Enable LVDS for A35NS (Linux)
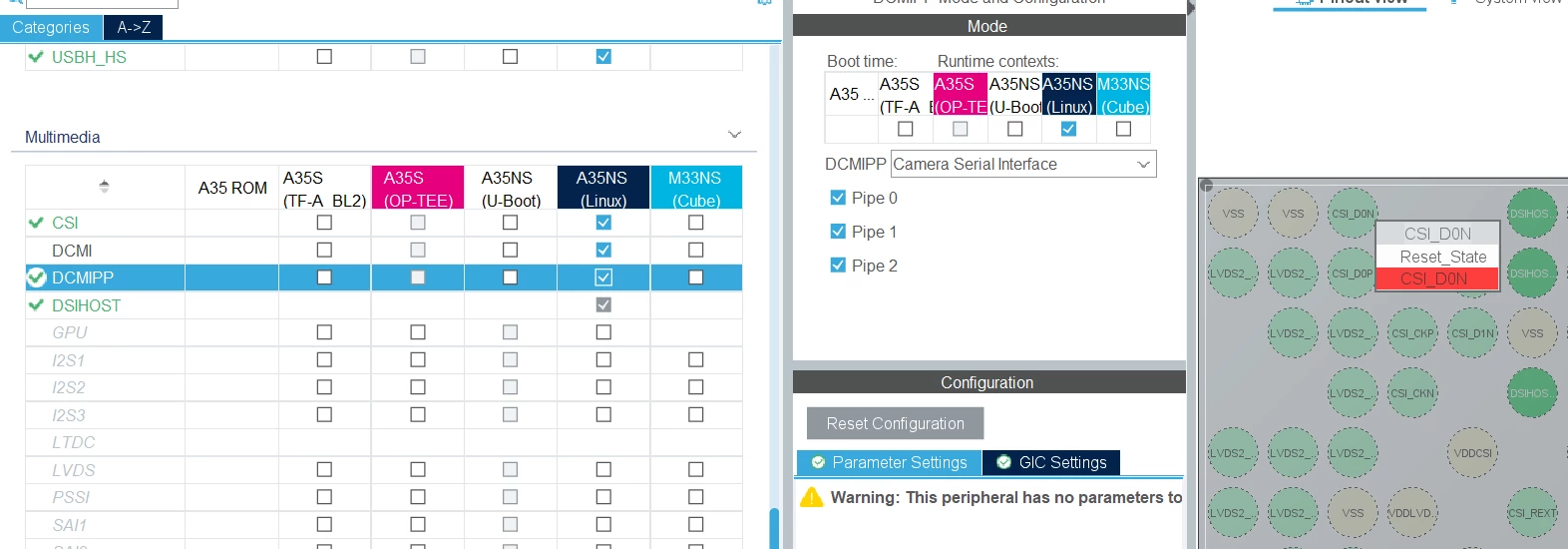1568x549 pixels. point(603,469)
